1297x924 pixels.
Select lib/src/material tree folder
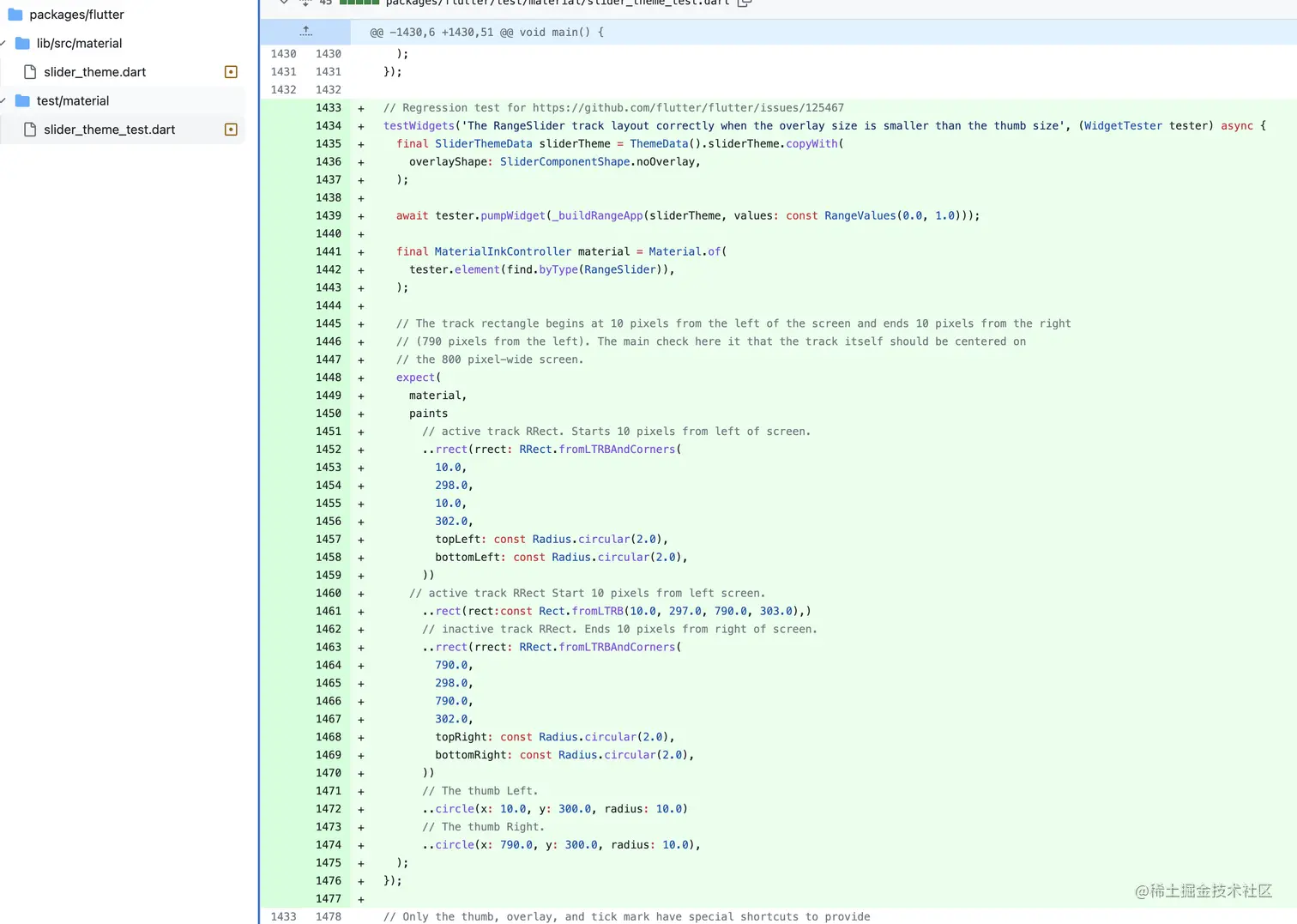79,43
